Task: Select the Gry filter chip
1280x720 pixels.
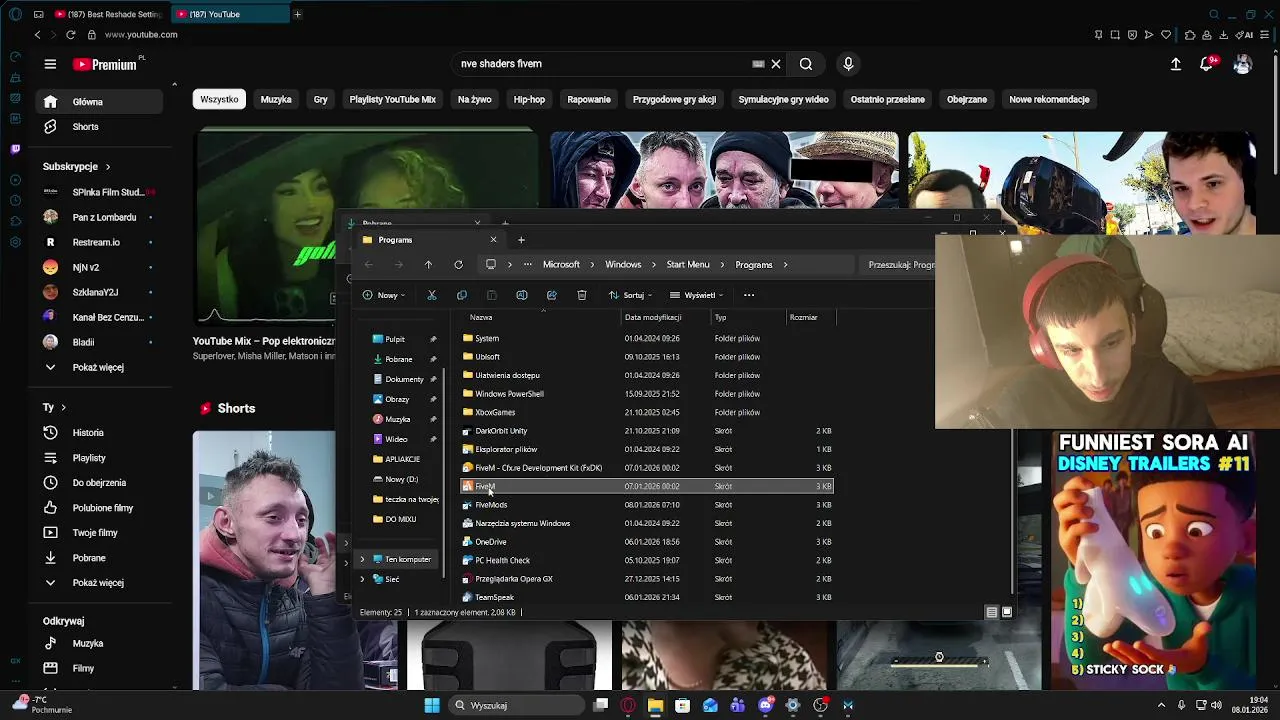Action: [321, 99]
